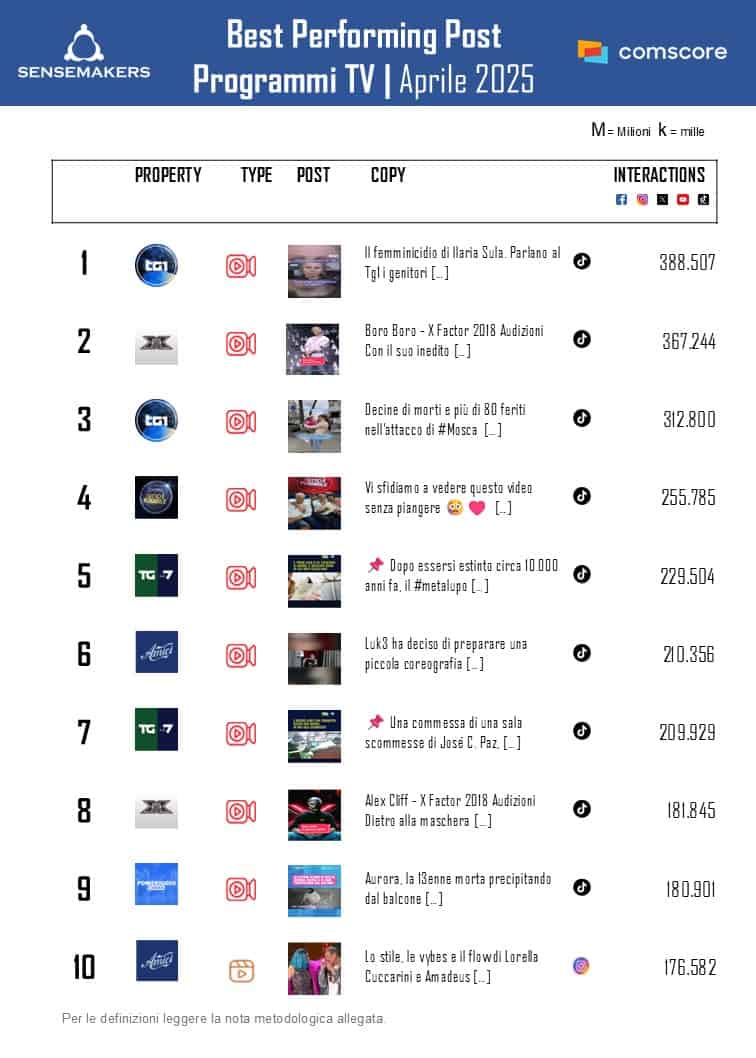Click the X icon under INTERACTIONS header

click(x=662, y=200)
